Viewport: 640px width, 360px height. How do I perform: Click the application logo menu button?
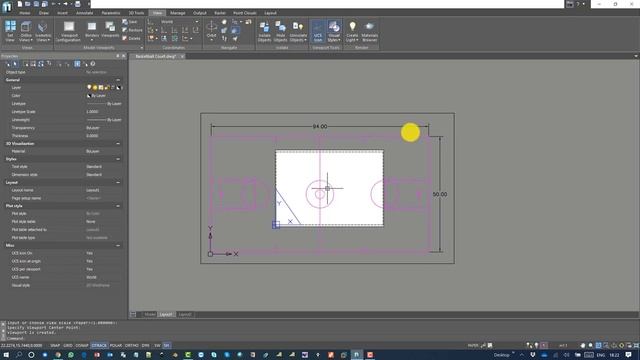coord(7,7)
